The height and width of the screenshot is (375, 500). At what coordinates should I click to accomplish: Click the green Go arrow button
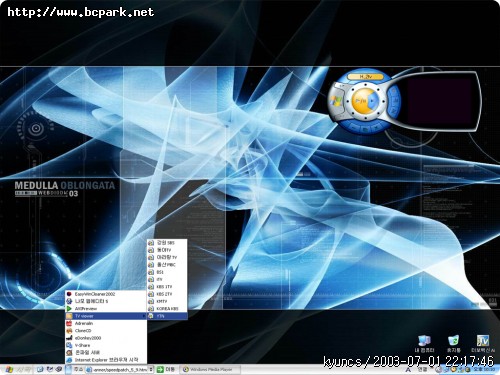click(x=160, y=369)
